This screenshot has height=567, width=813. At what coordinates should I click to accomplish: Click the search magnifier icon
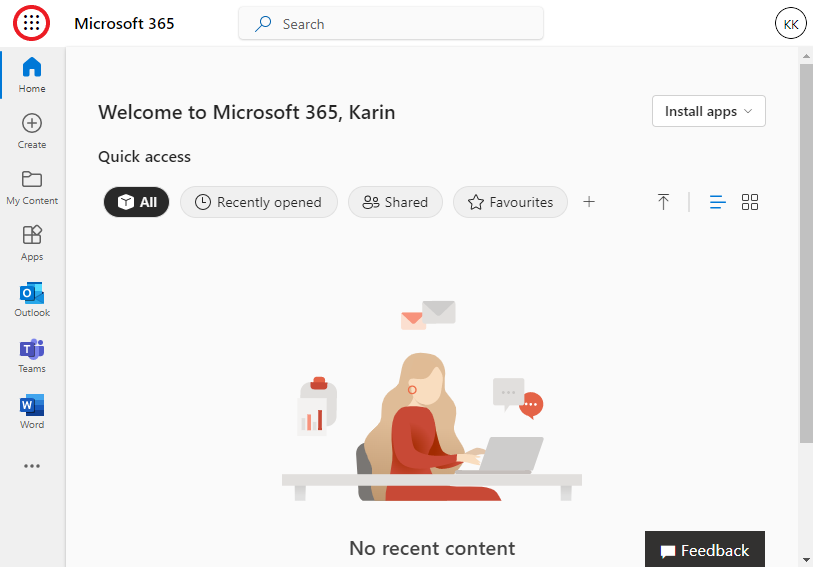tap(263, 23)
